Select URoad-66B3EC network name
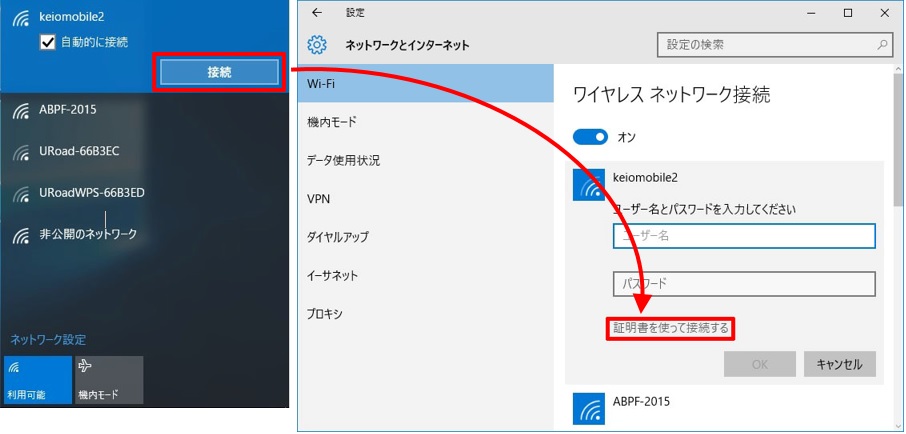This screenshot has width=906, height=434. tap(79, 151)
